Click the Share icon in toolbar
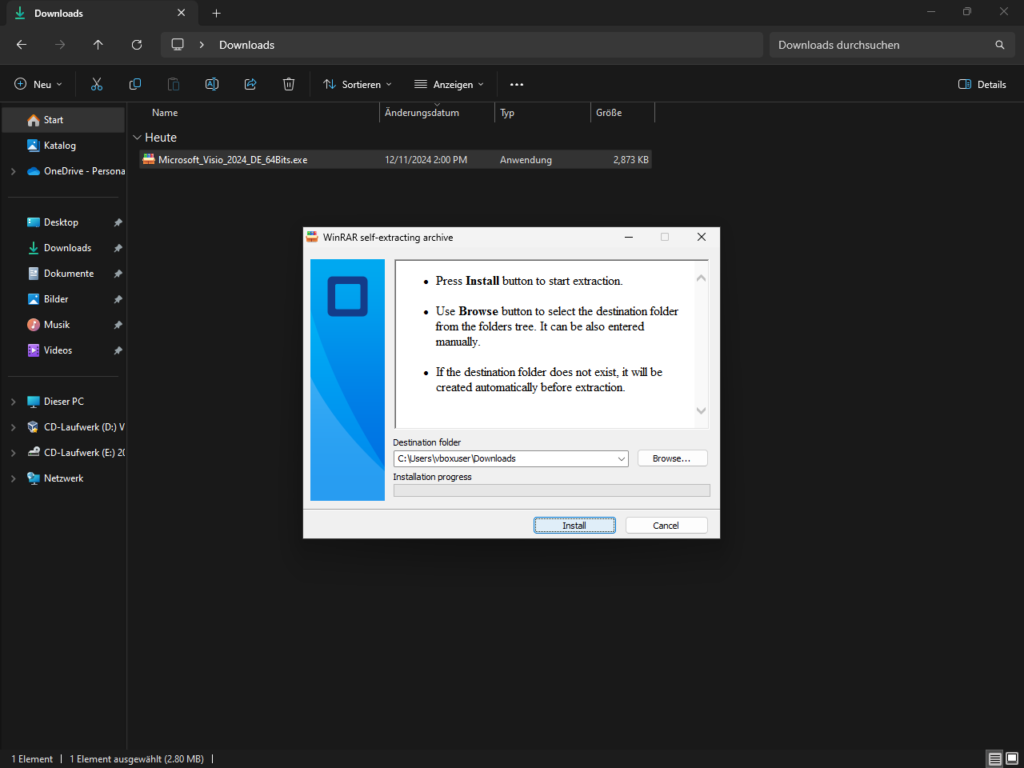This screenshot has width=1024, height=768. pos(250,84)
